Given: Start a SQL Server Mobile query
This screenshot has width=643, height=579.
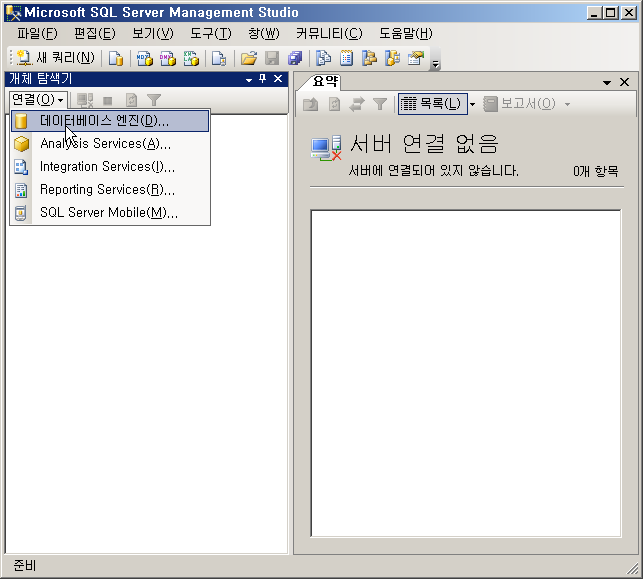Looking at the screenshot, I should pos(219,58).
